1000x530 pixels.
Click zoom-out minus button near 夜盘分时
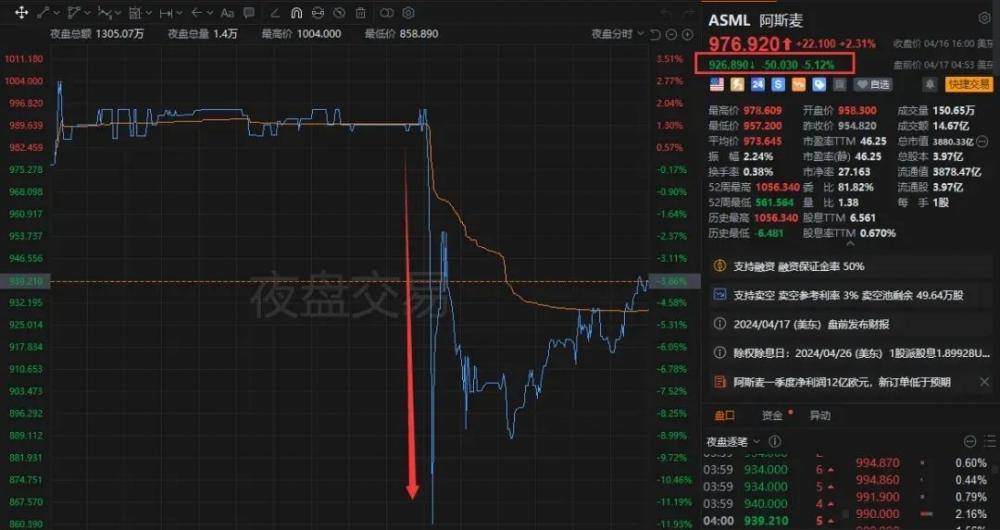(673, 34)
